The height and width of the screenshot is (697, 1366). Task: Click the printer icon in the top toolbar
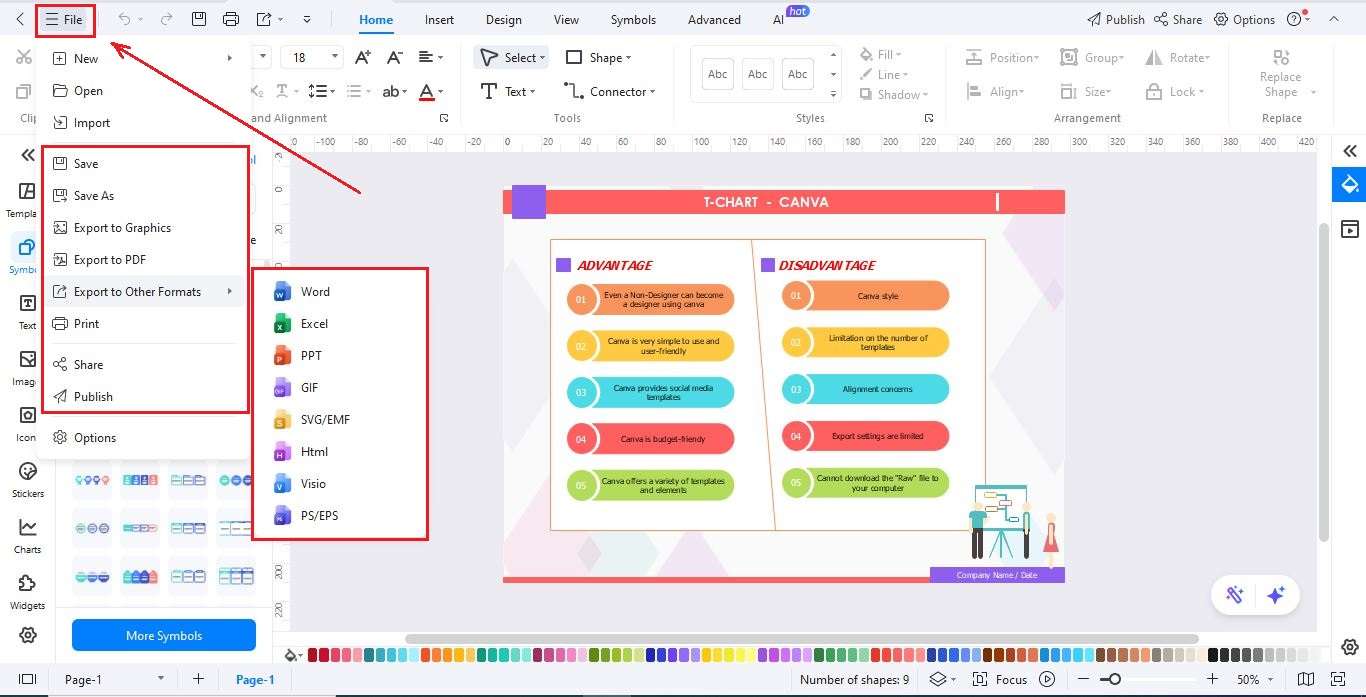231,19
